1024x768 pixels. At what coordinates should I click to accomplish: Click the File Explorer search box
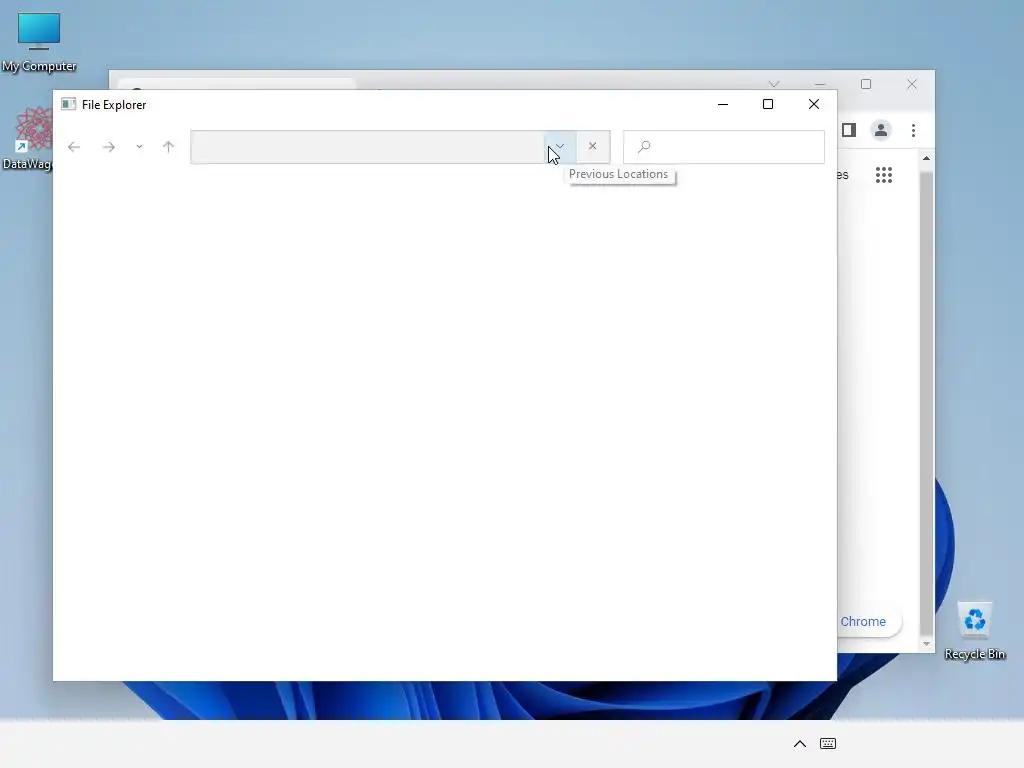click(x=724, y=147)
